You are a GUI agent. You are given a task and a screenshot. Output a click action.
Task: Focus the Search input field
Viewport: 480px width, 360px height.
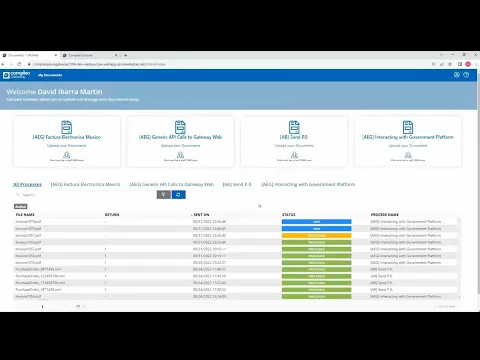click(85, 195)
